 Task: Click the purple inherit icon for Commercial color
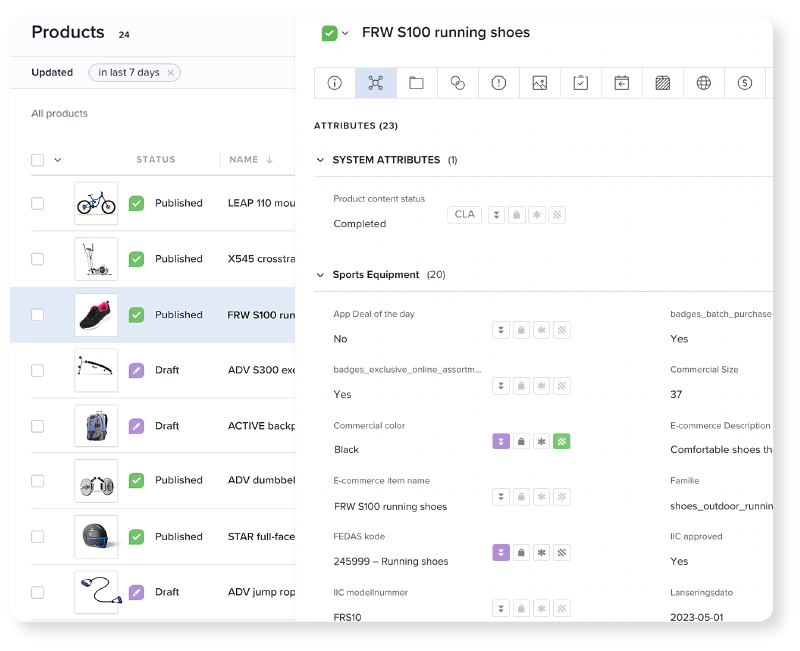click(x=501, y=441)
